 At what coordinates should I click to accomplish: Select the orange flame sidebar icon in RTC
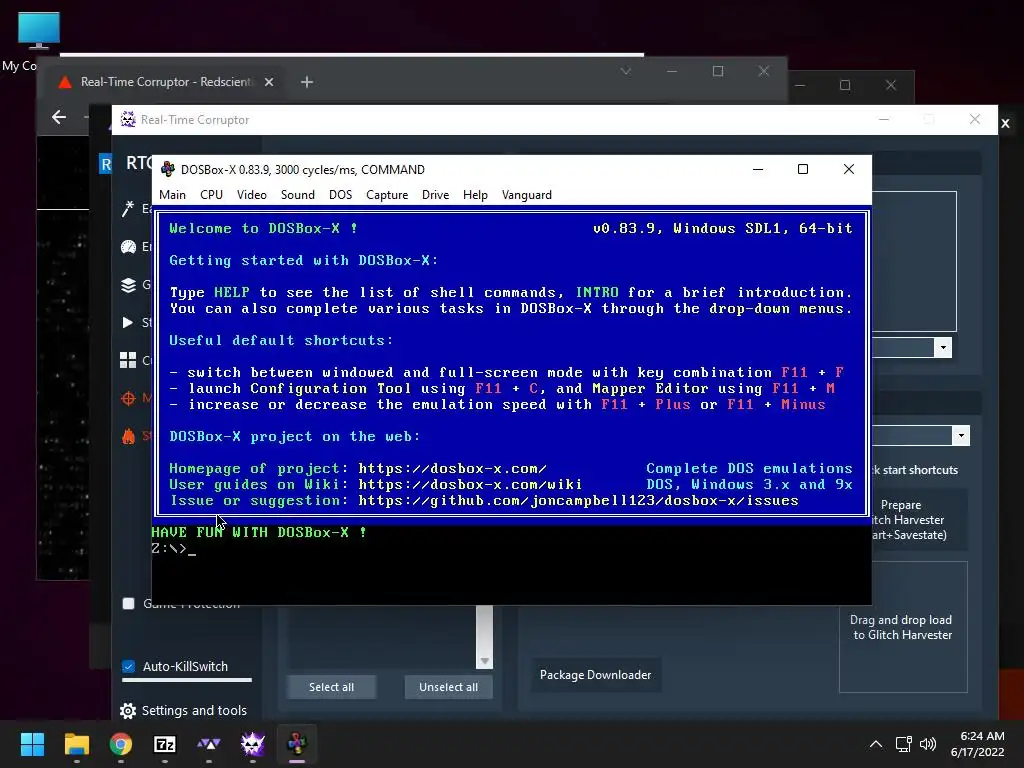click(128, 436)
